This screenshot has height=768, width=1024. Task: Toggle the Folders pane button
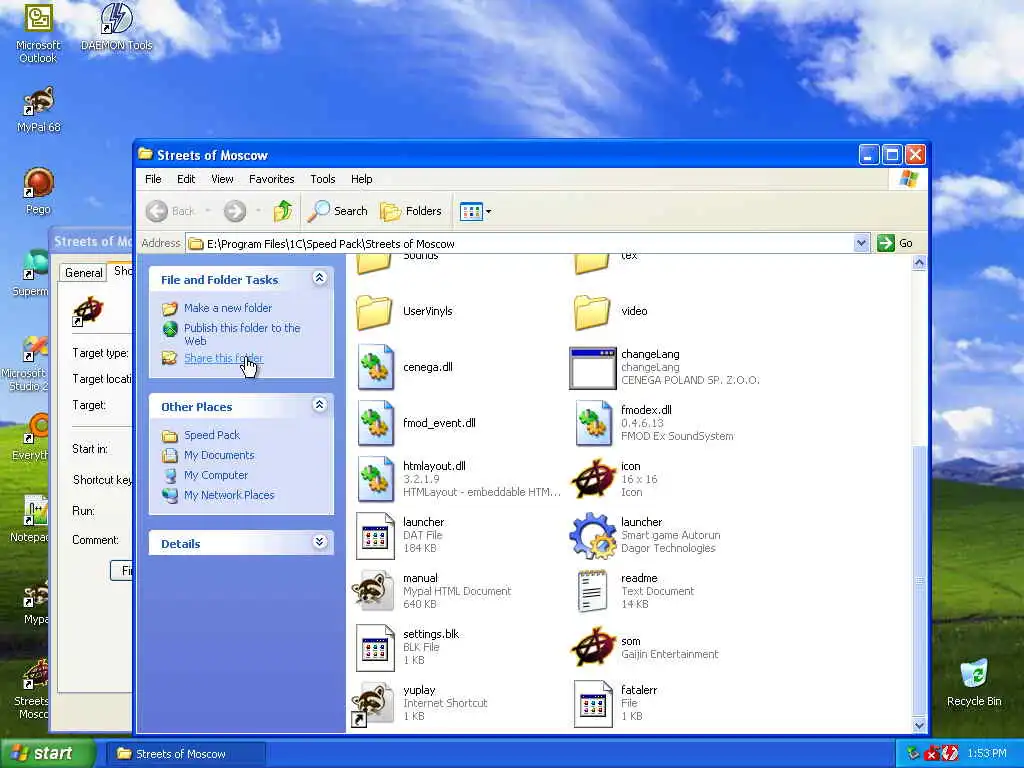[411, 211]
